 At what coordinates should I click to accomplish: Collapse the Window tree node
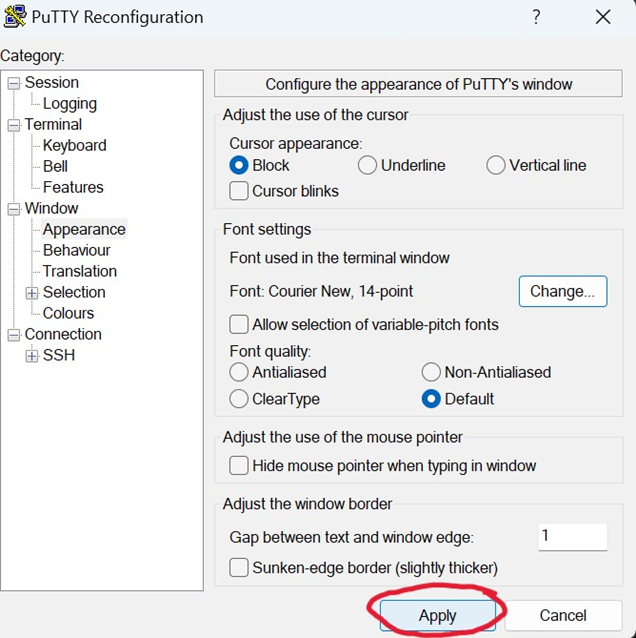(14, 209)
